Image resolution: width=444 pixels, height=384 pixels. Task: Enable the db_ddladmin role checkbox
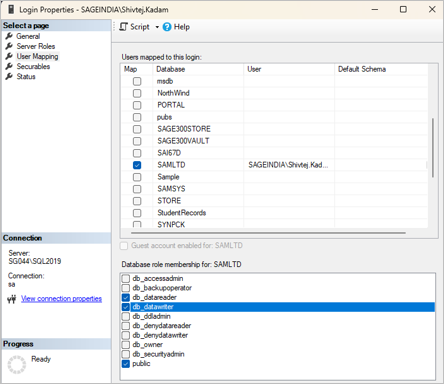click(126, 316)
